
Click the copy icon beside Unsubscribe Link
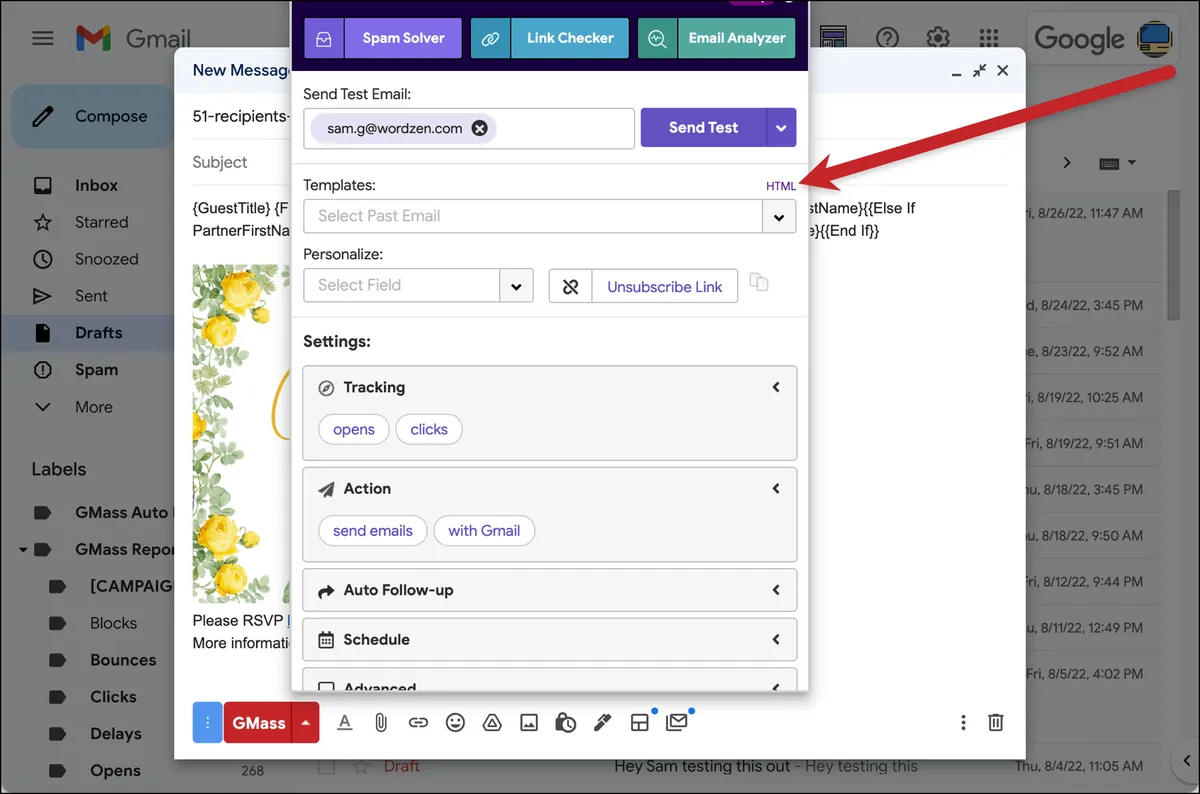pos(759,283)
